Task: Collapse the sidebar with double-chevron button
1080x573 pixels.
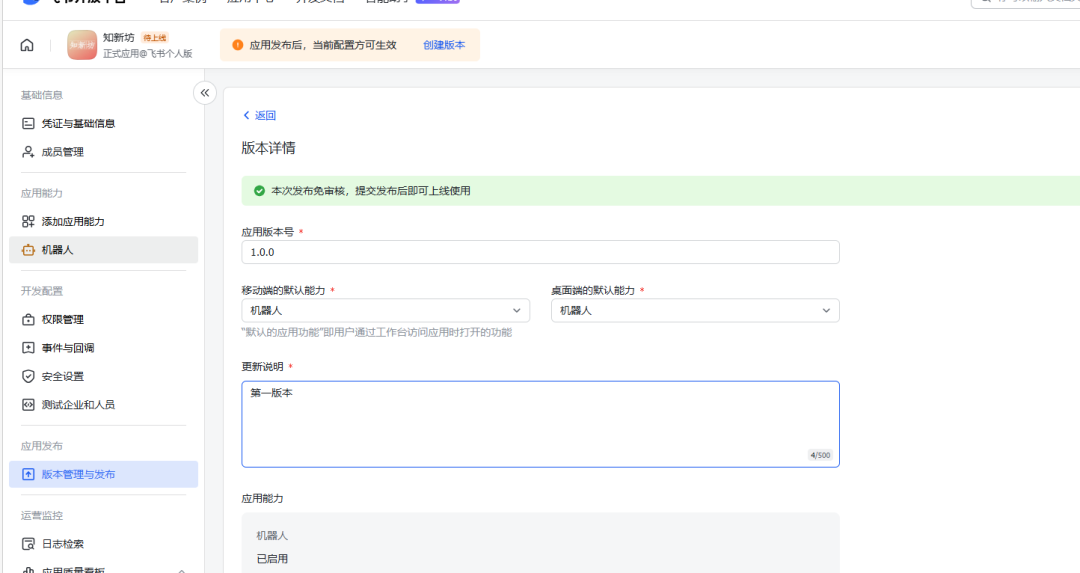Action: (205, 93)
